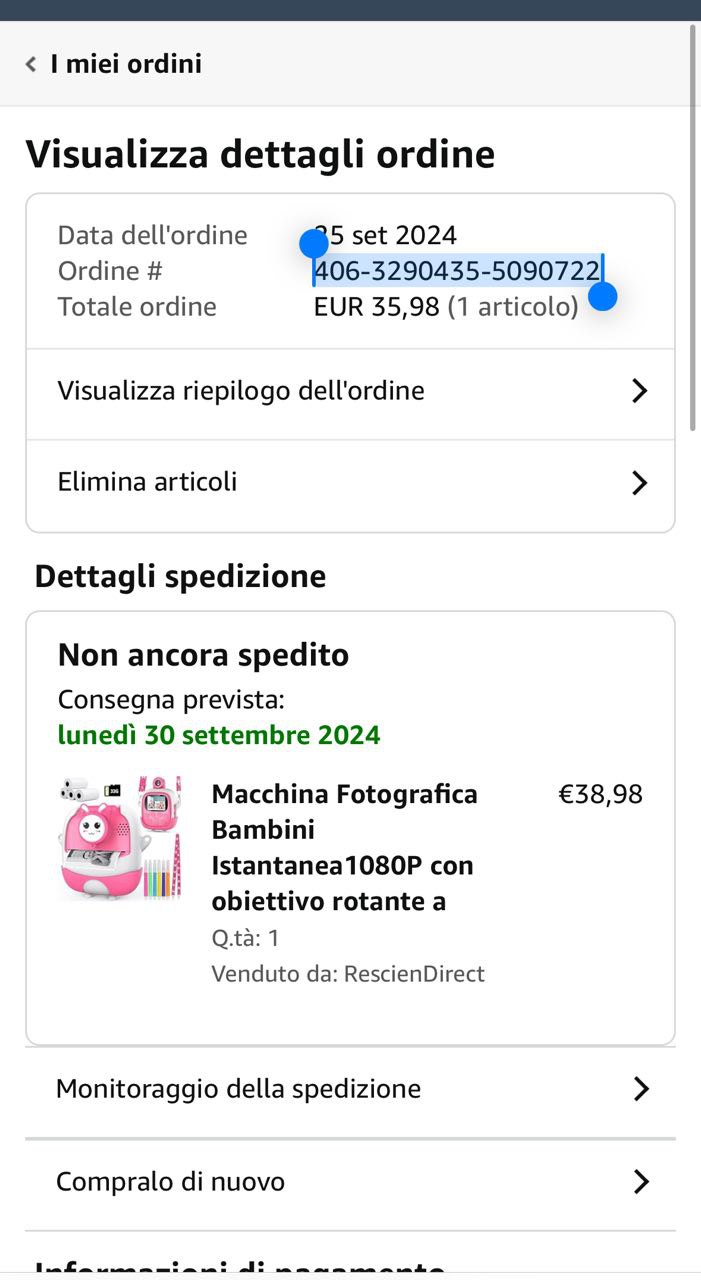The image size is (701, 1280).
Task: Click the seller name RescienDirect
Action: click(x=414, y=974)
